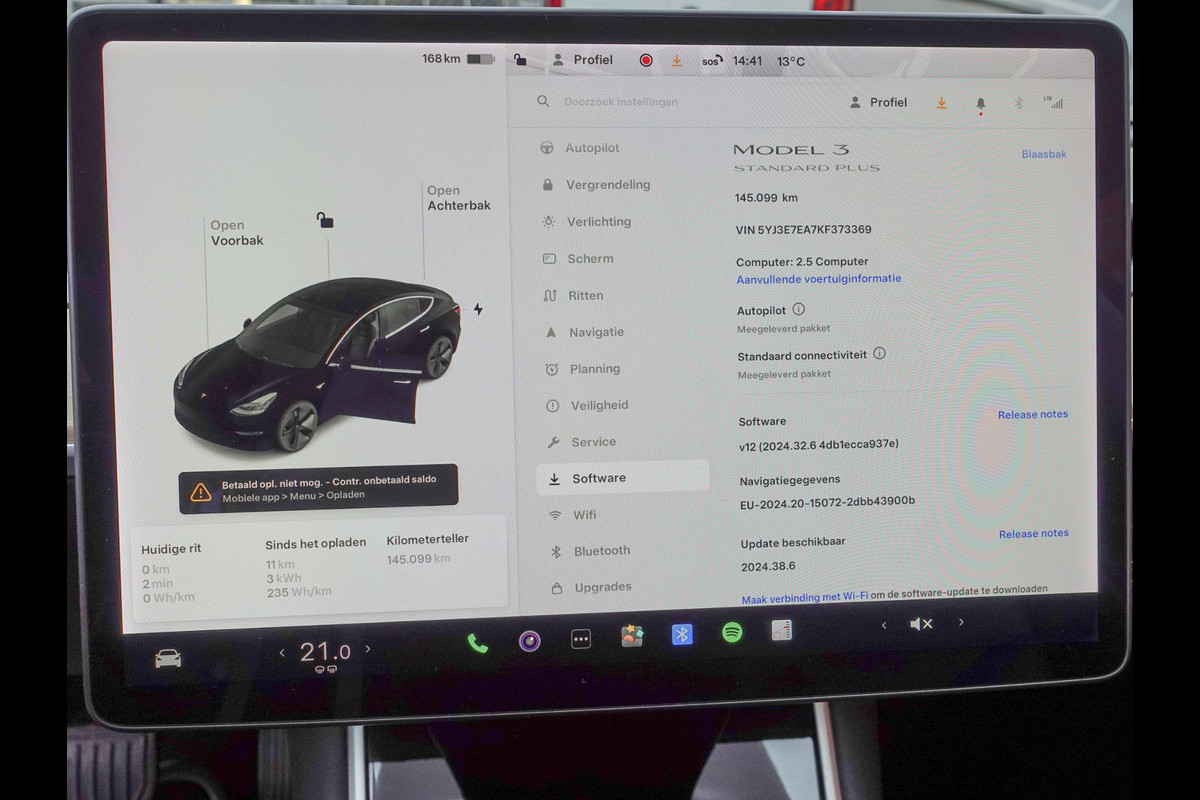Decrease temperature with left arrow
1200x800 pixels.
coord(282,652)
